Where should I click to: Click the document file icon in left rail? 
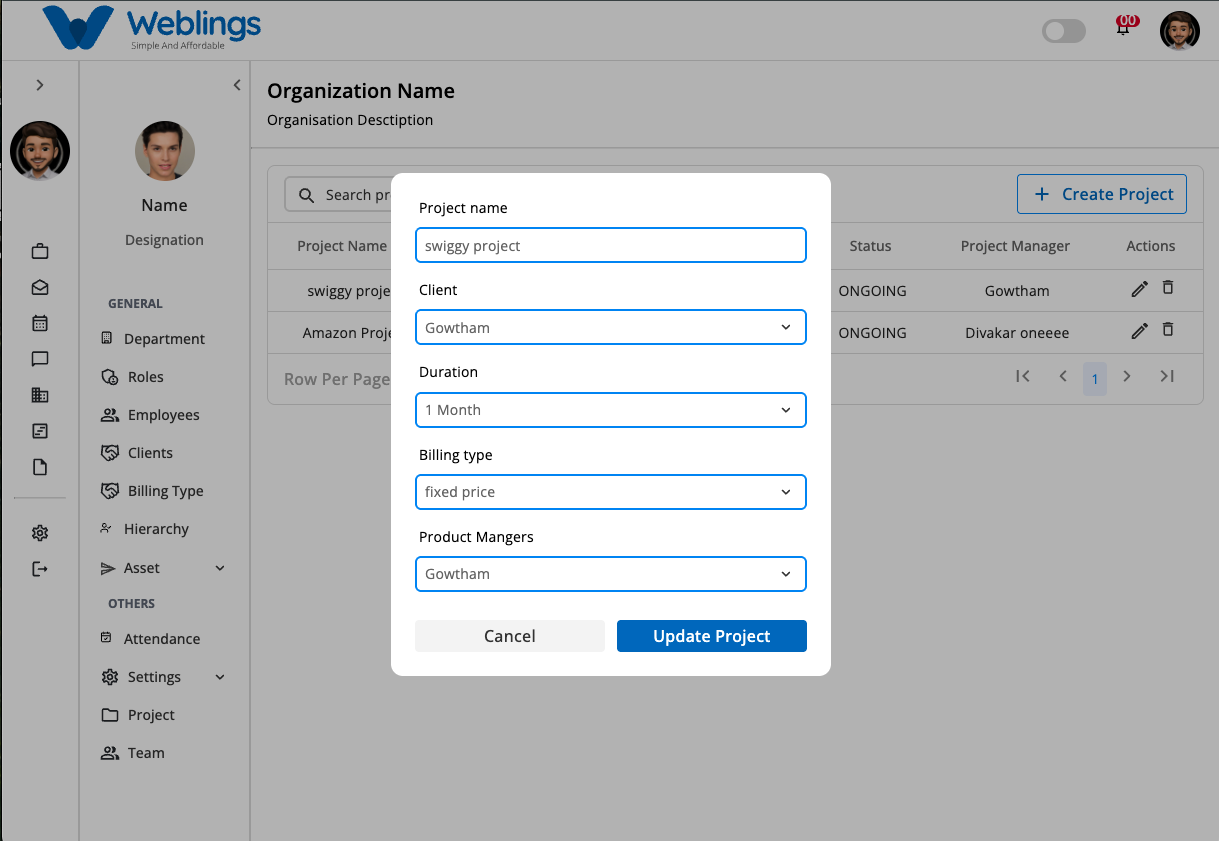(40, 467)
